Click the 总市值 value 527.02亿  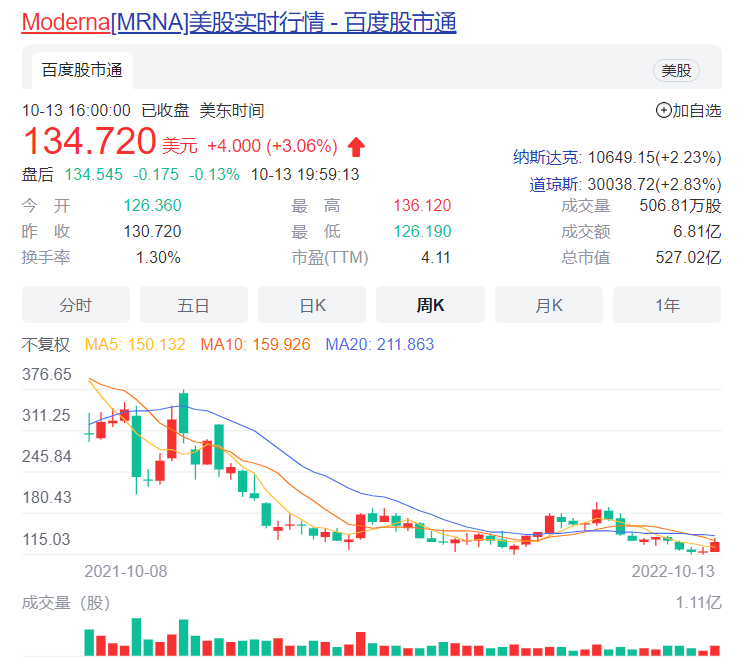(688, 257)
